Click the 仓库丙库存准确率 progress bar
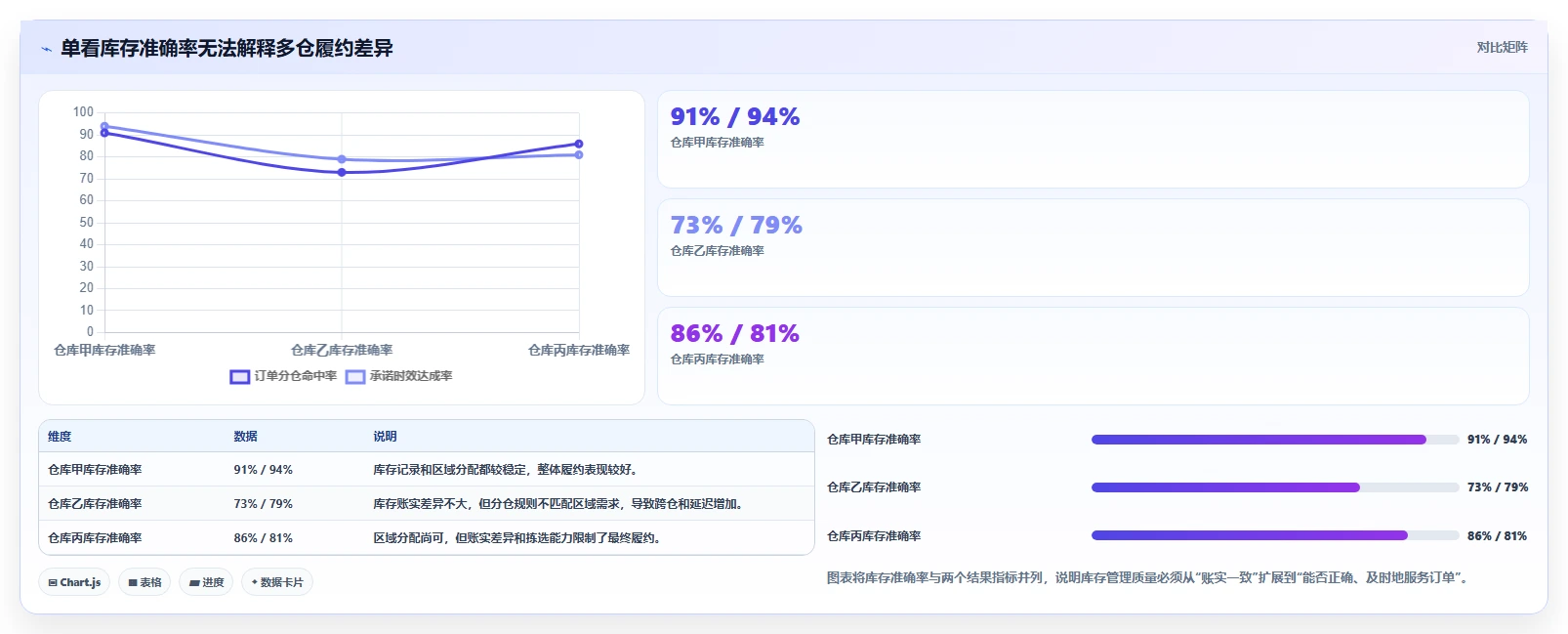1568x634 pixels. click(1275, 535)
